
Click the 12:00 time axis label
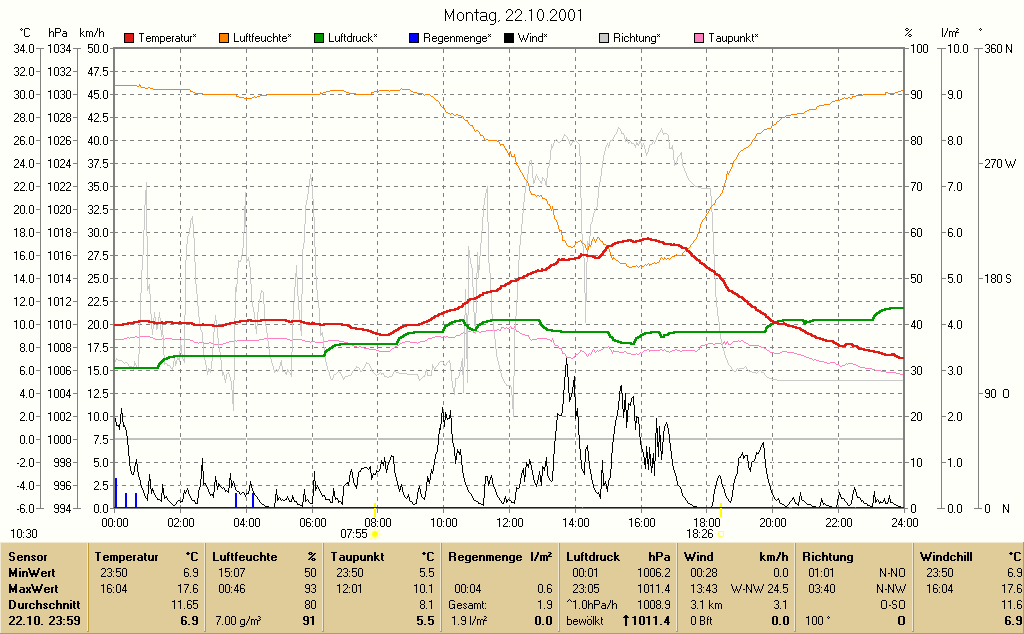tap(509, 522)
